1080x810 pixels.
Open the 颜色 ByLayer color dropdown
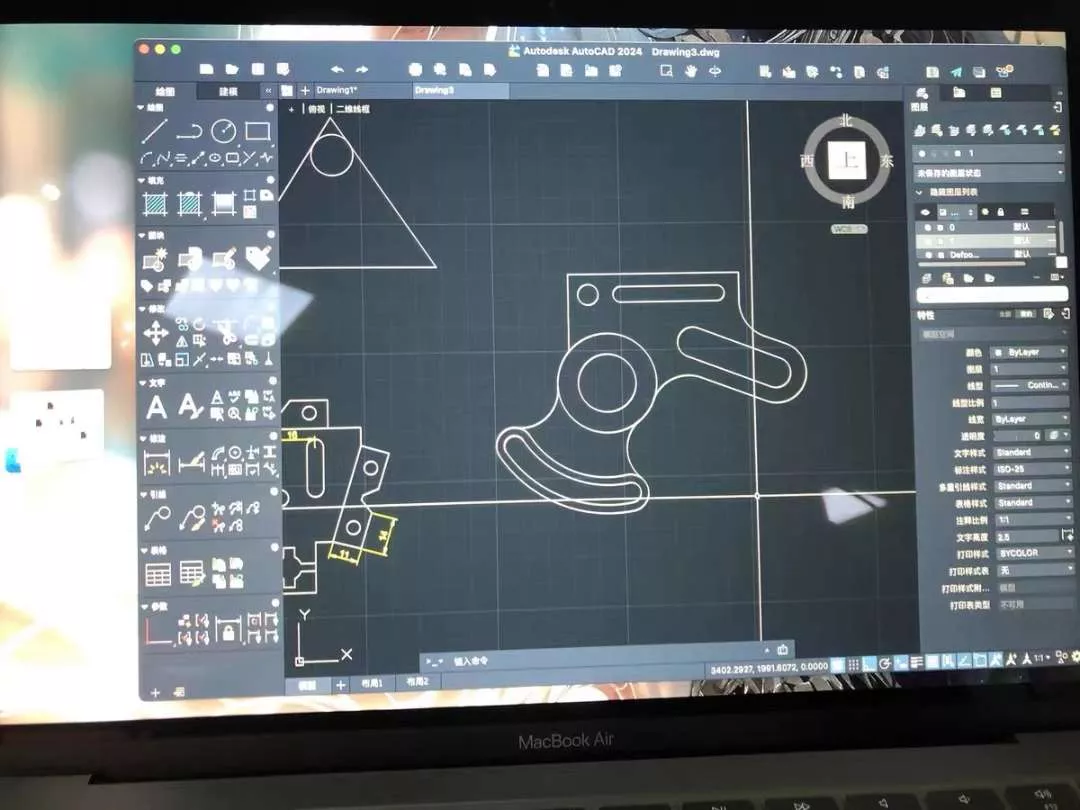tap(1028, 352)
